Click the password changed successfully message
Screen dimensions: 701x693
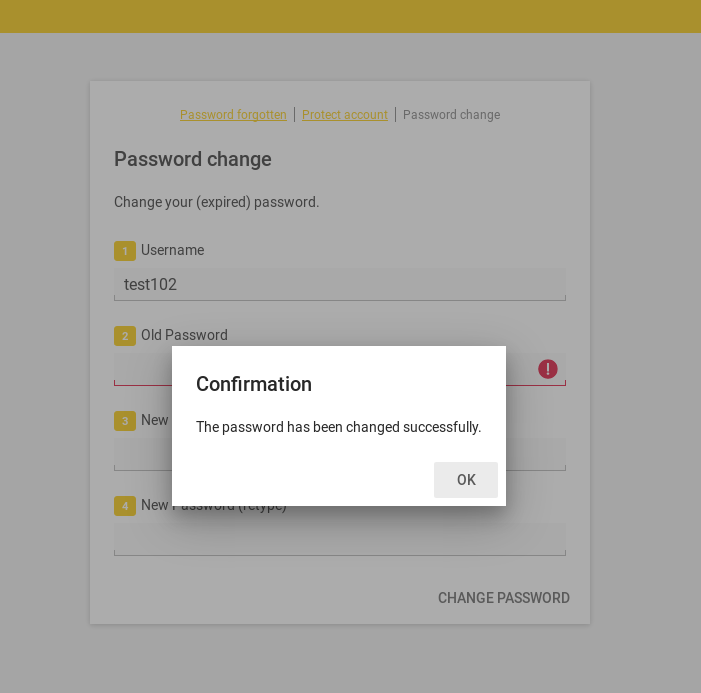338,427
